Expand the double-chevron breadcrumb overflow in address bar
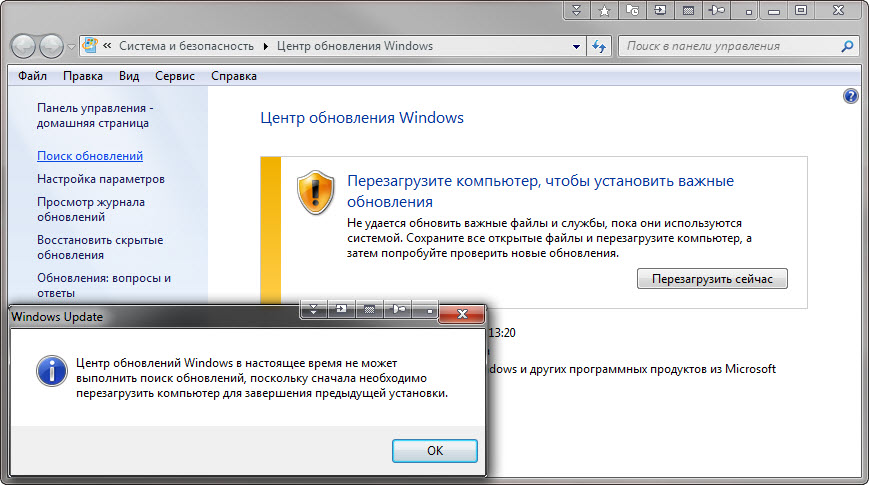This screenshot has width=869, height=485. (107, 46)
